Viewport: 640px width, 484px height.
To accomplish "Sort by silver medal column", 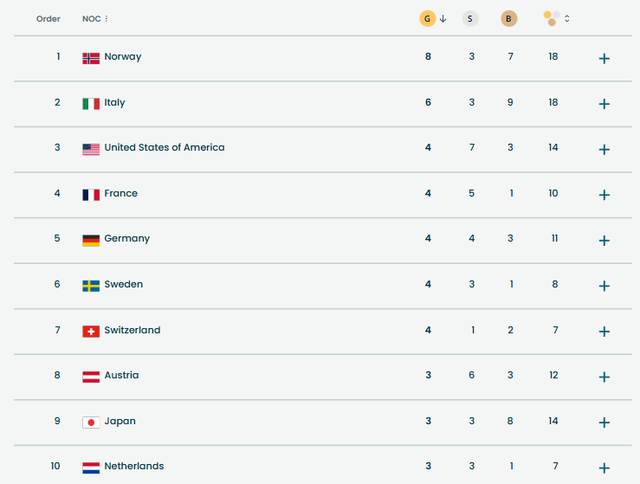I will (470, 18).
